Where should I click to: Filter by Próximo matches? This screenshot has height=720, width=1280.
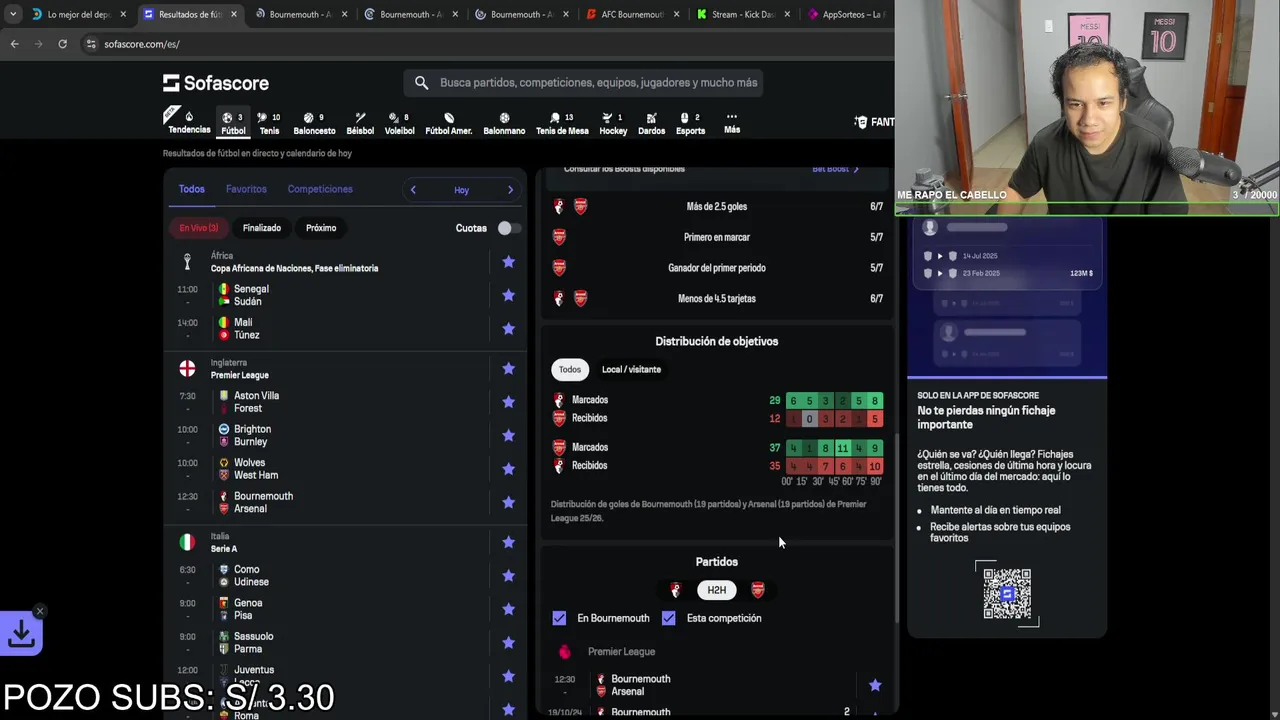[x=321, y=228]
